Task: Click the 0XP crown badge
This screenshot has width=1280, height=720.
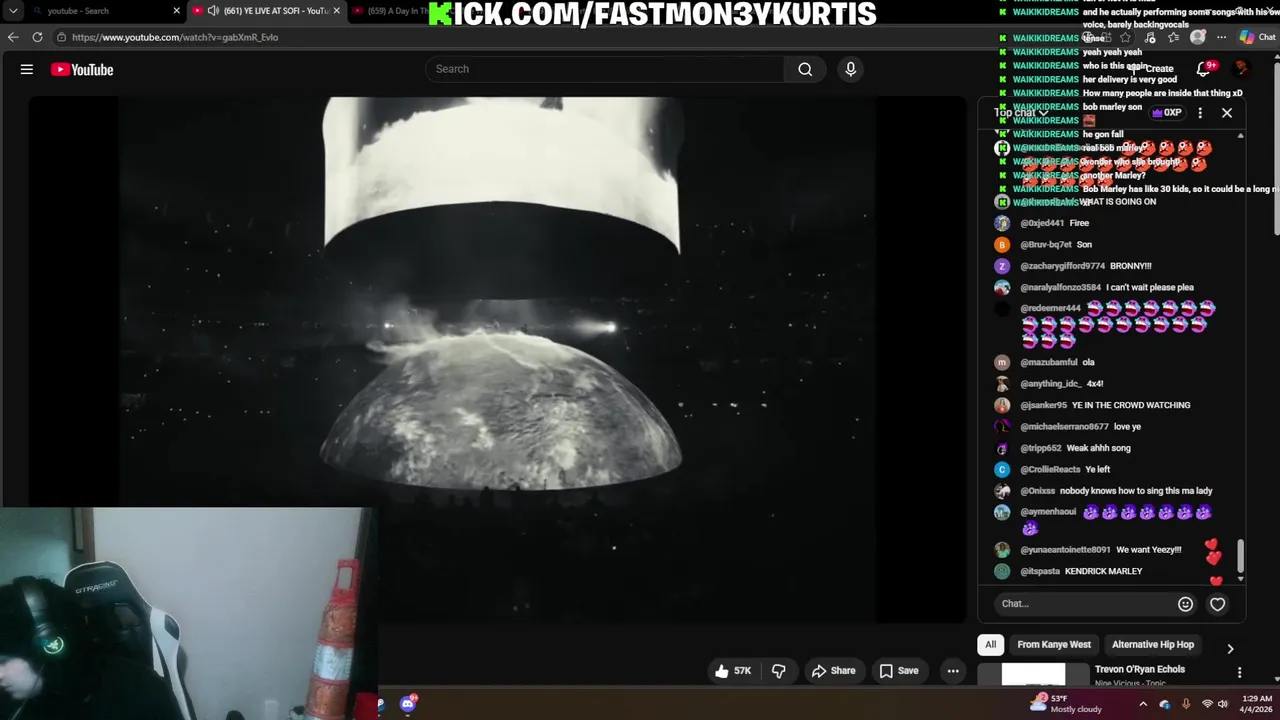Action: pos(1168,113)
